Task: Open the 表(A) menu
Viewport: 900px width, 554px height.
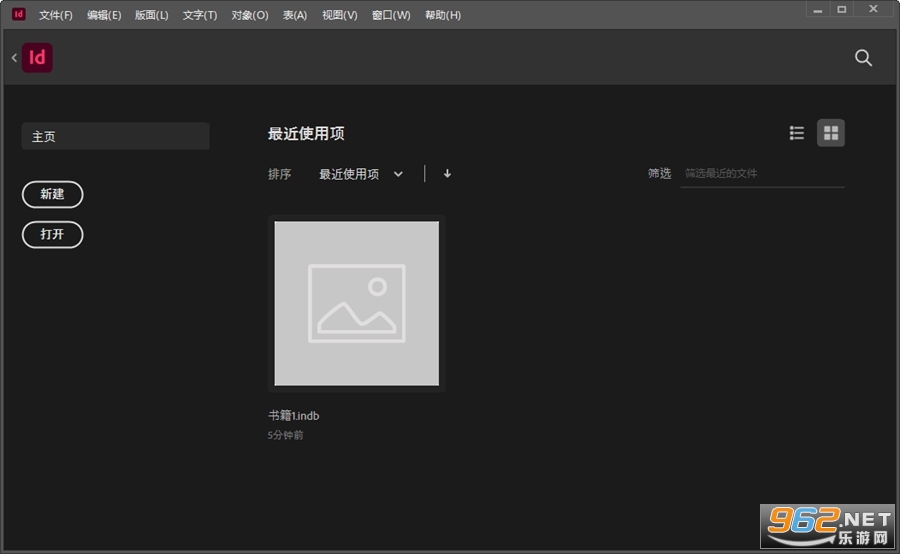Action: (294, 15)
